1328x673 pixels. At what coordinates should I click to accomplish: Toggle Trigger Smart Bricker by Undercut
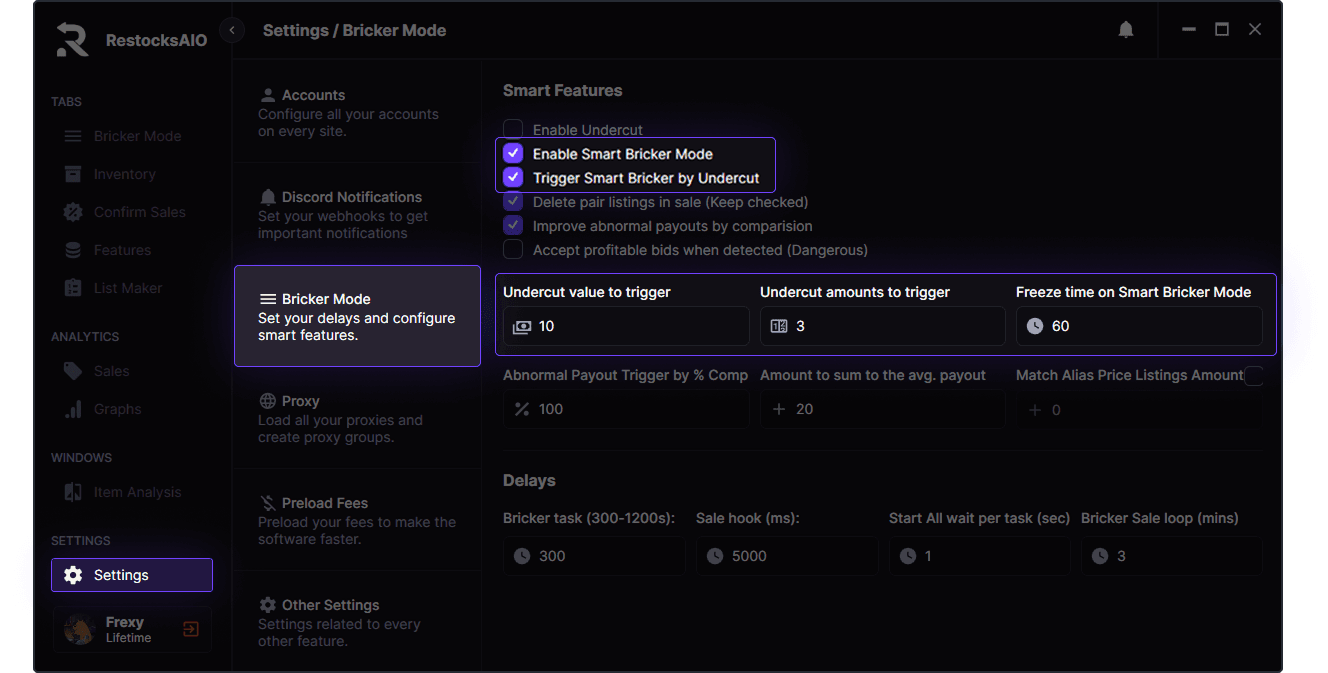pos(513,177)
